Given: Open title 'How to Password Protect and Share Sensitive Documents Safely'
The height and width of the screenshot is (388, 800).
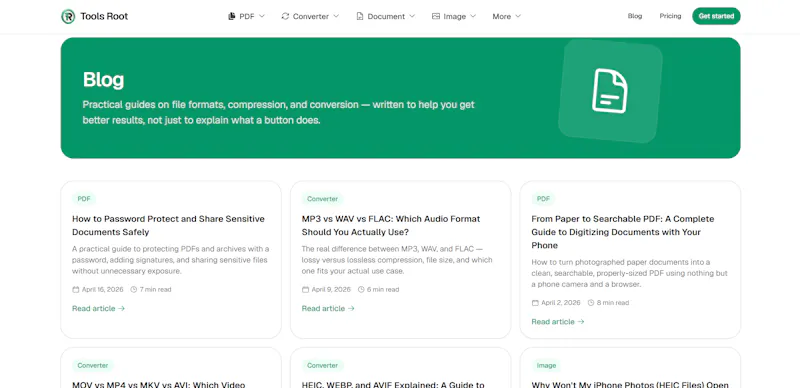Looking at the screenshot, I should [168, 225].
